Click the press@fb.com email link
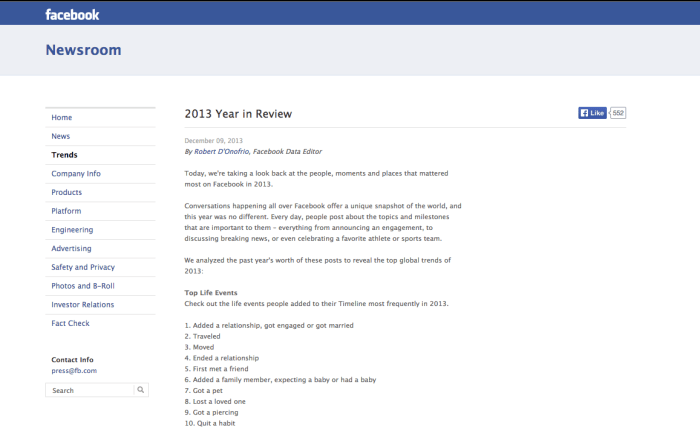700x431 pixels. pos(74,371)
